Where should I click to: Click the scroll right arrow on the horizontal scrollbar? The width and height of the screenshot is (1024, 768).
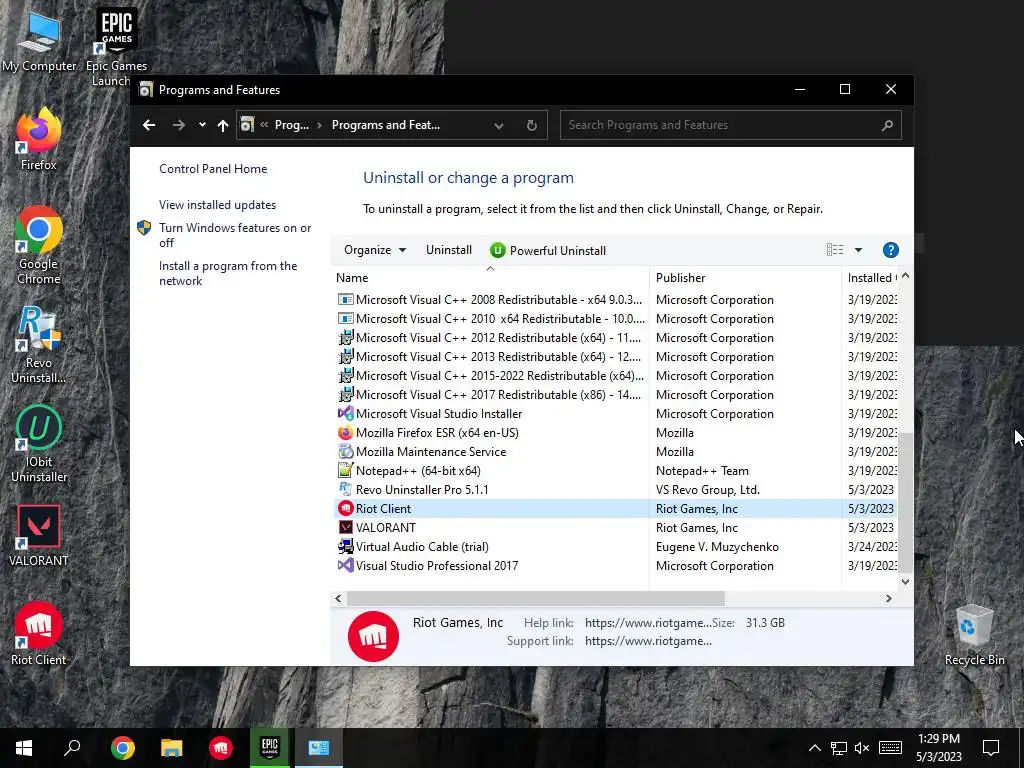click(x=888, y=598)
